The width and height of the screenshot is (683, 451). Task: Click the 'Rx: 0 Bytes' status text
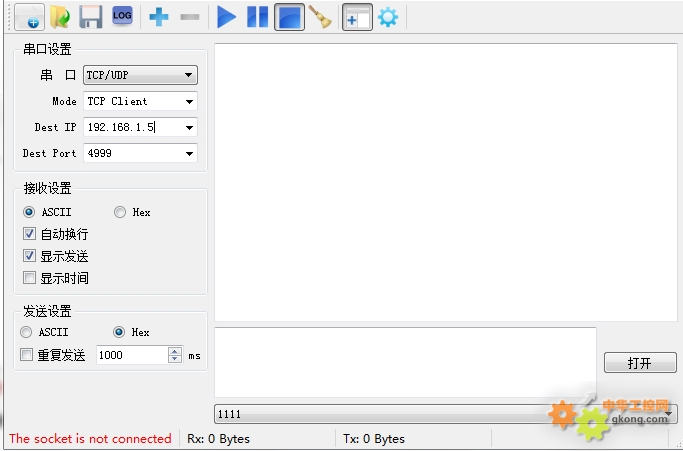(218, 438)
